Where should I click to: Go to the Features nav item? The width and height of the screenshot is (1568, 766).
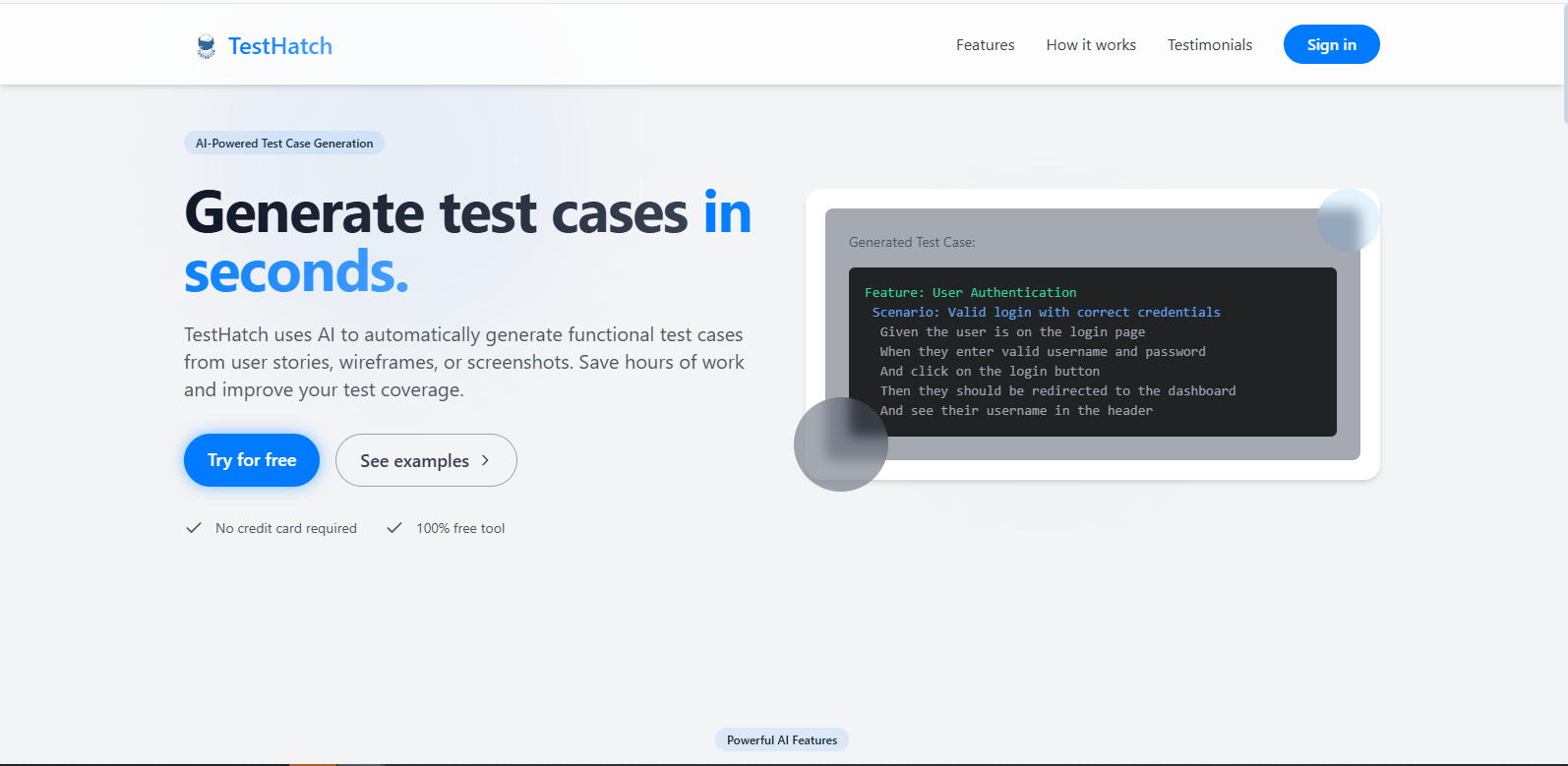click(985, 45)
